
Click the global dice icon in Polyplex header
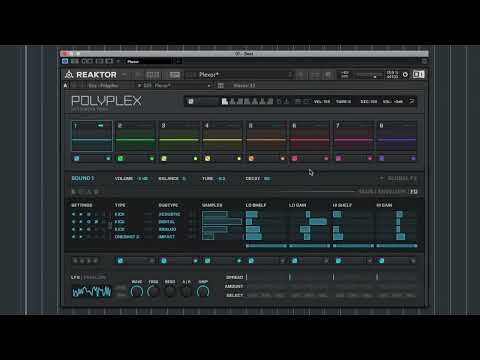click(191, 101)
